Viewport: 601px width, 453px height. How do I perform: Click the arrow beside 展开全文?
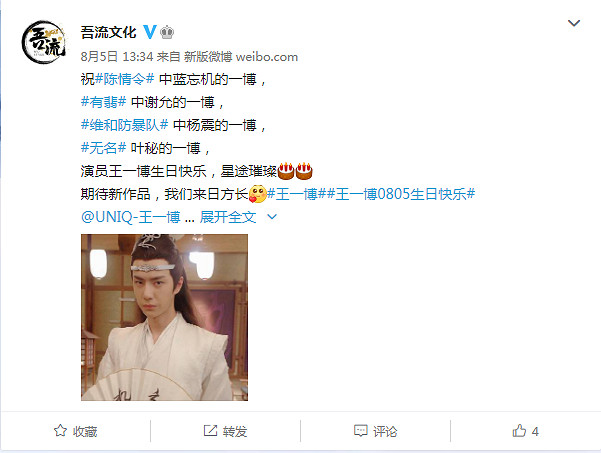click(272, 217)
